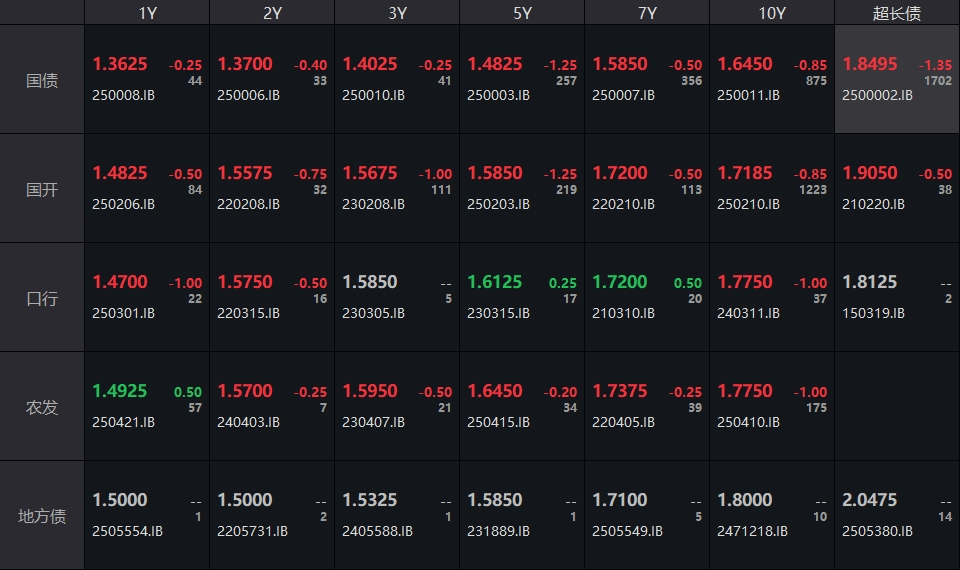Click the 1.6450 yield for 国债 10Y
960x570 pixels.
click(745, 64)
